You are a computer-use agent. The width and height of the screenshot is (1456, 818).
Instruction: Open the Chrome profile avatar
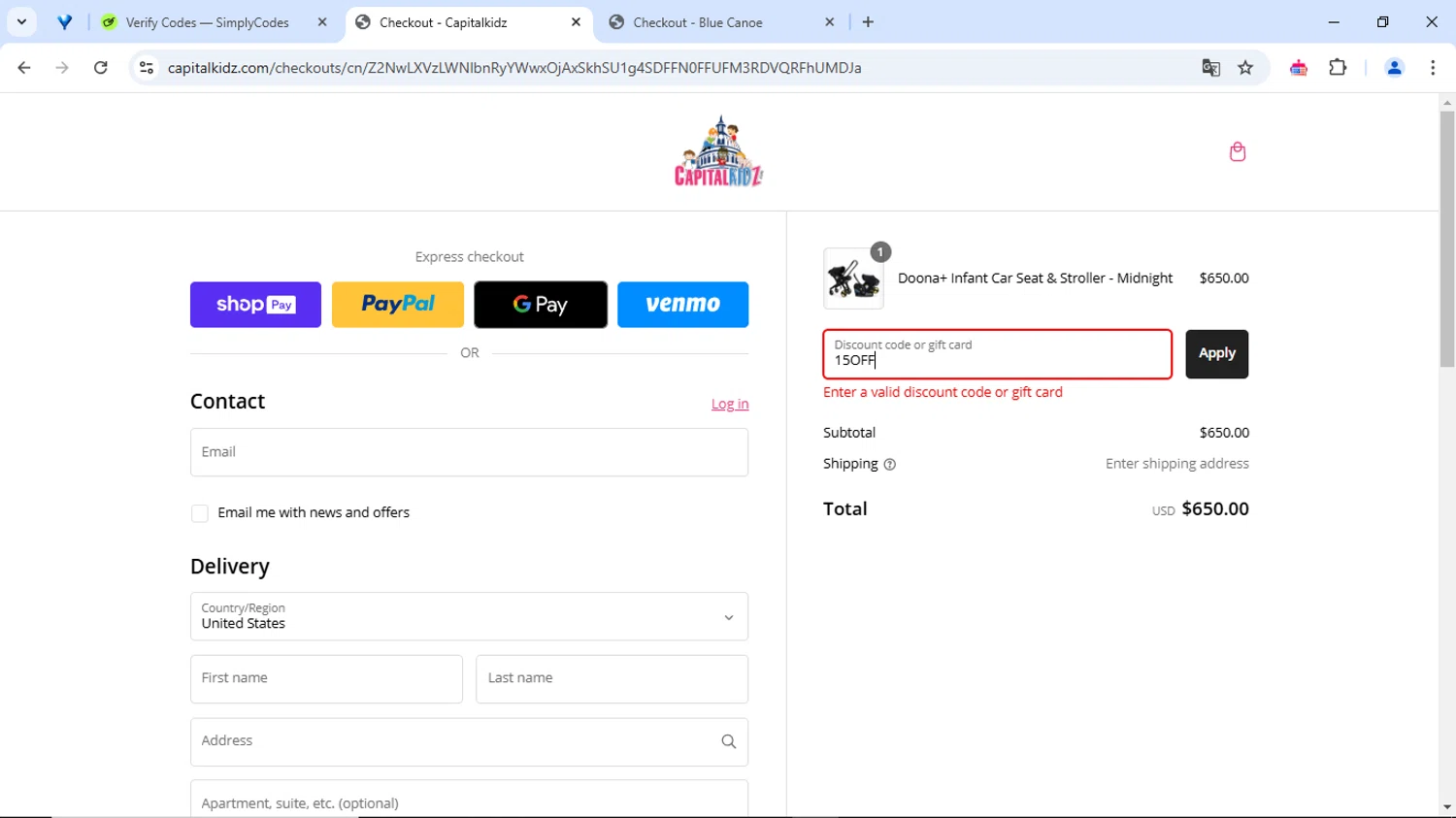click(x=1394, y=68)
